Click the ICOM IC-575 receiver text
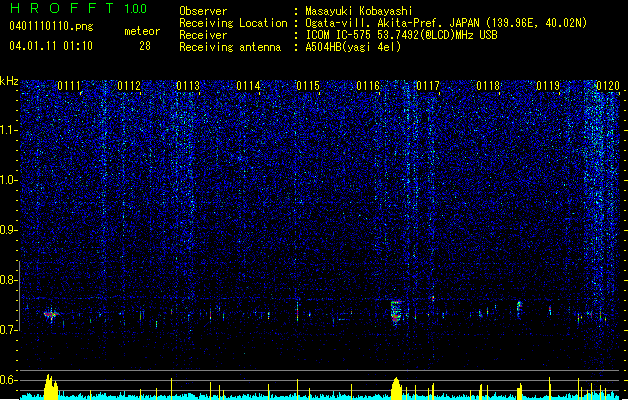Screen dimensions: 629x400 click(401, 35)
